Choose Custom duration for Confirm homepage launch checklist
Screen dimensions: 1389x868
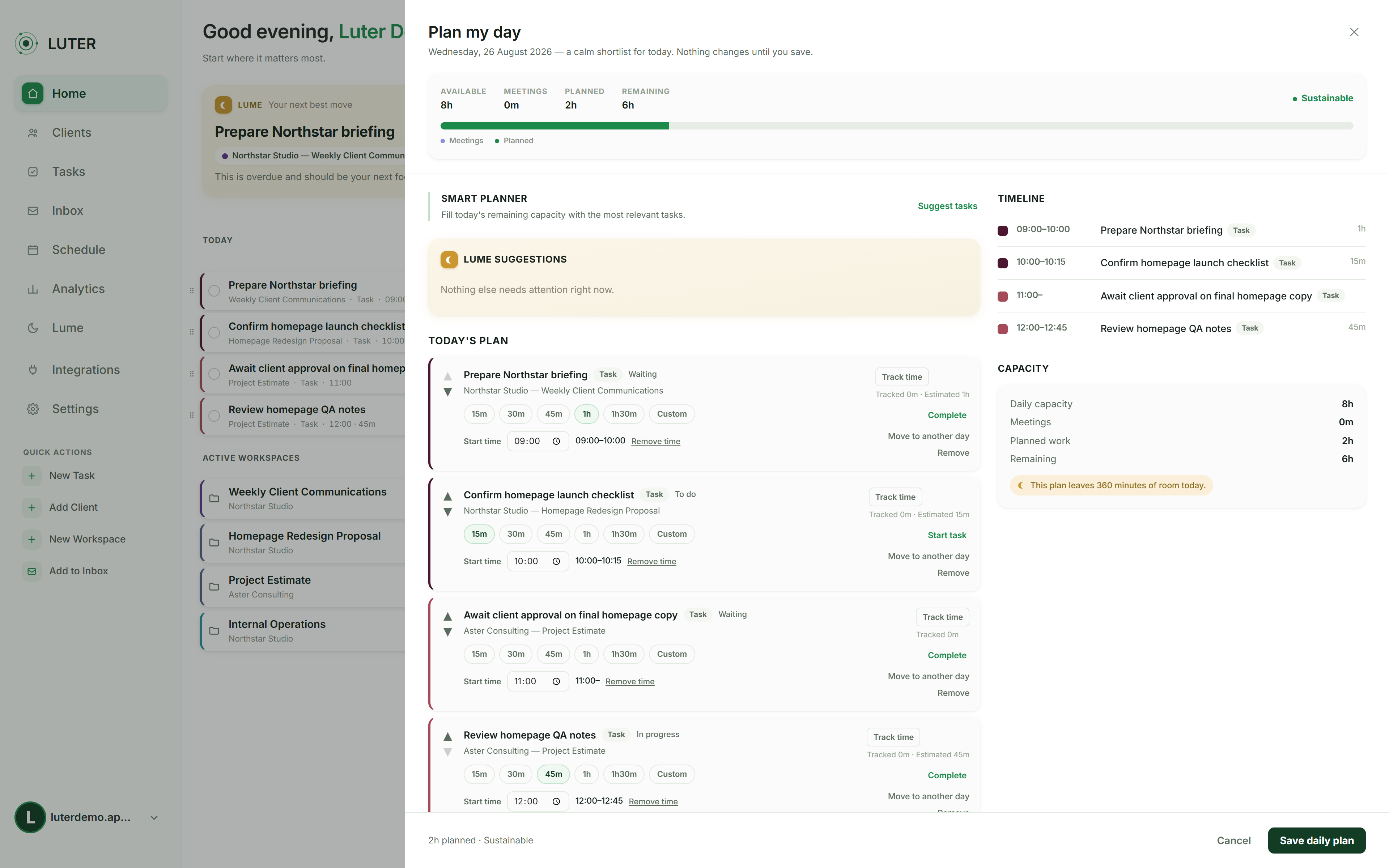pos(672,534)
